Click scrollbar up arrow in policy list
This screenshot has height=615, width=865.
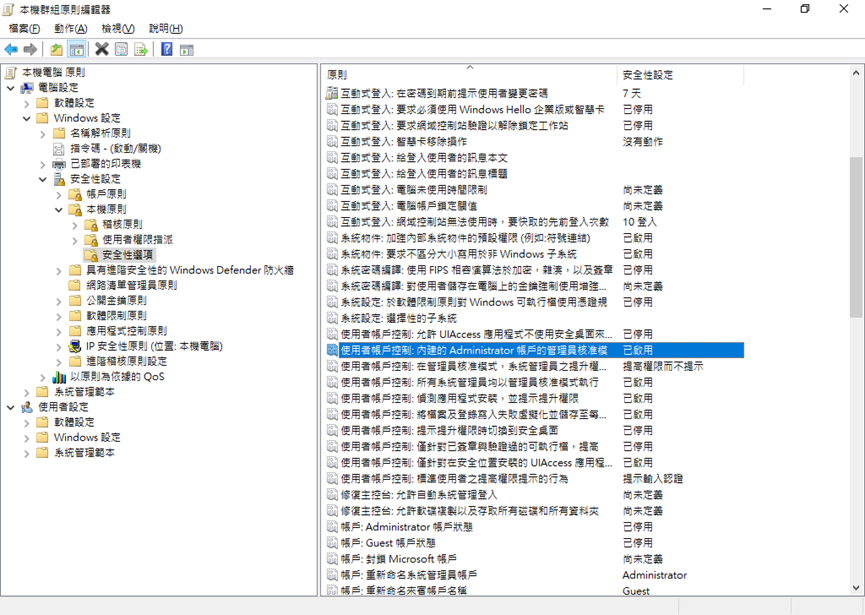point(856,73)
